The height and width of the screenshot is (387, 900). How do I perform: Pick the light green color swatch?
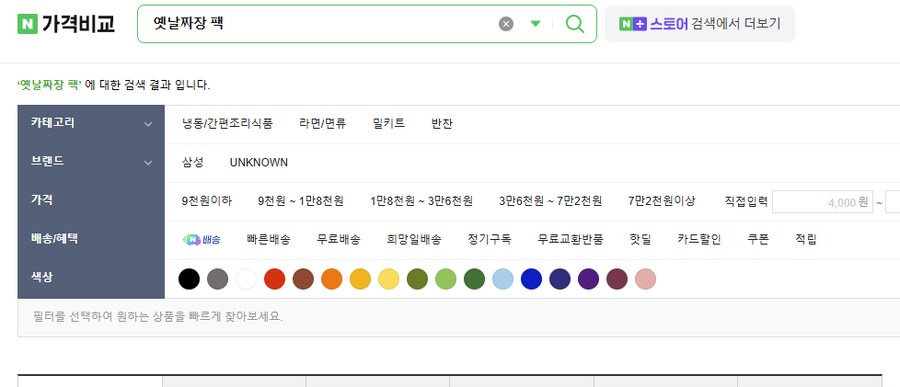pos(446,279)
